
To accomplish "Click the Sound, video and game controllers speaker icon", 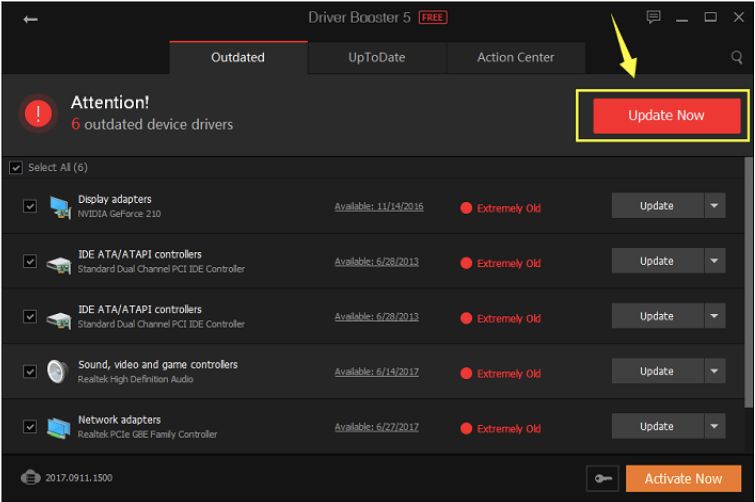I will pyautogui.click(x=58, y=372).
